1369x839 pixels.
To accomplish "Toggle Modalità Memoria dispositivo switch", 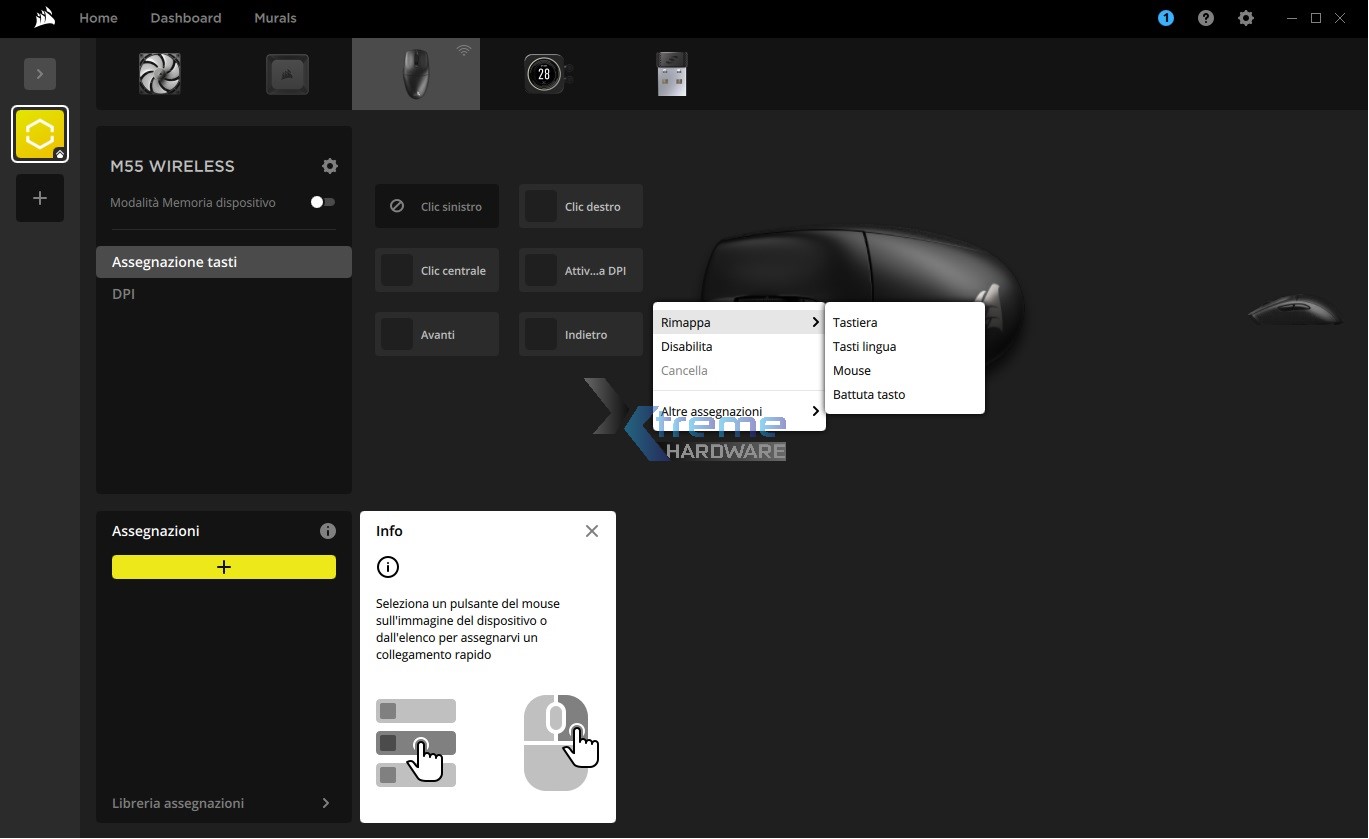I will coord(322,202).
